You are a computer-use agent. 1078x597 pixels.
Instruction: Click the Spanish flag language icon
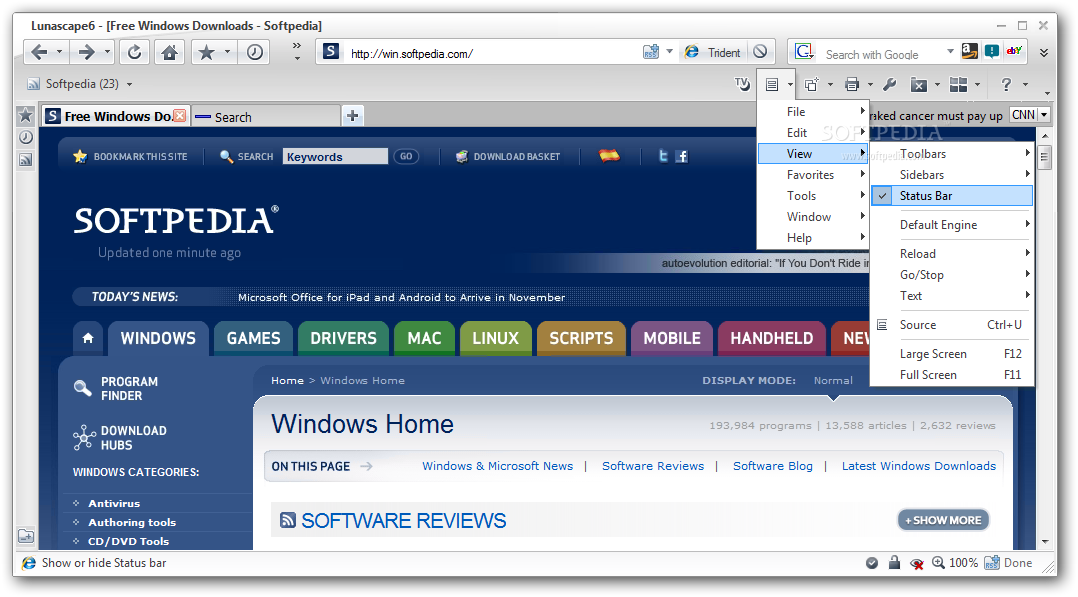pyautogui.click(x=609, y=155)
